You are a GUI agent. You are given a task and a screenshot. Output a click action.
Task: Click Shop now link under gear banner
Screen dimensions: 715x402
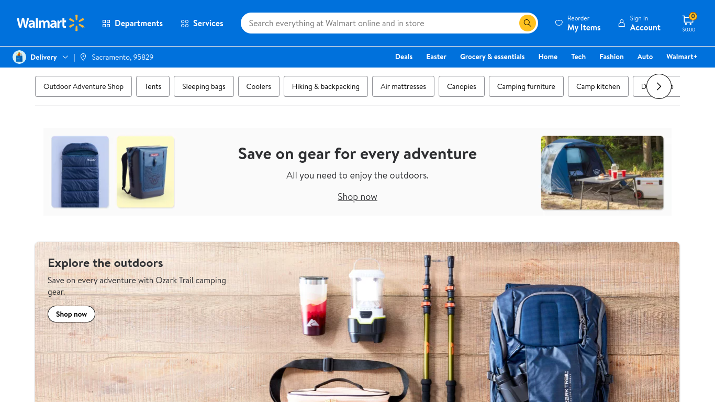(357, 196)
